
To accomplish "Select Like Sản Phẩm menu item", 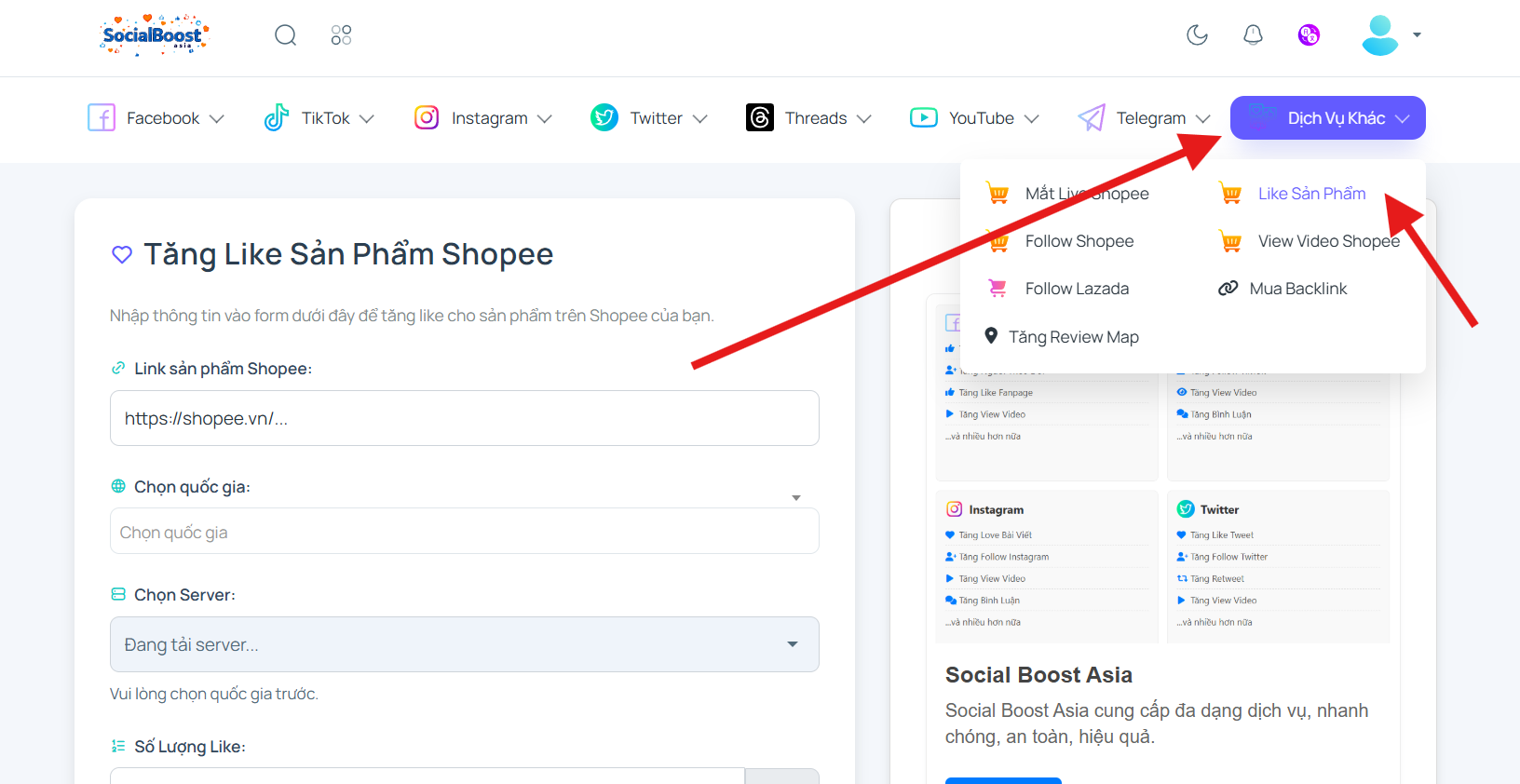I will point(1312,194).
